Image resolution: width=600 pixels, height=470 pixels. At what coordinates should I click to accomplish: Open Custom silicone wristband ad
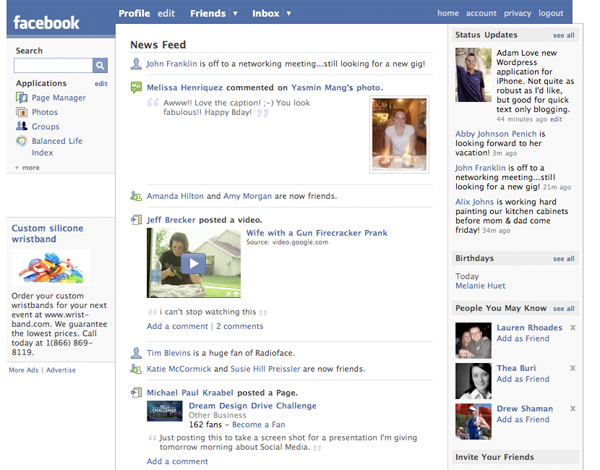(47, 233)
